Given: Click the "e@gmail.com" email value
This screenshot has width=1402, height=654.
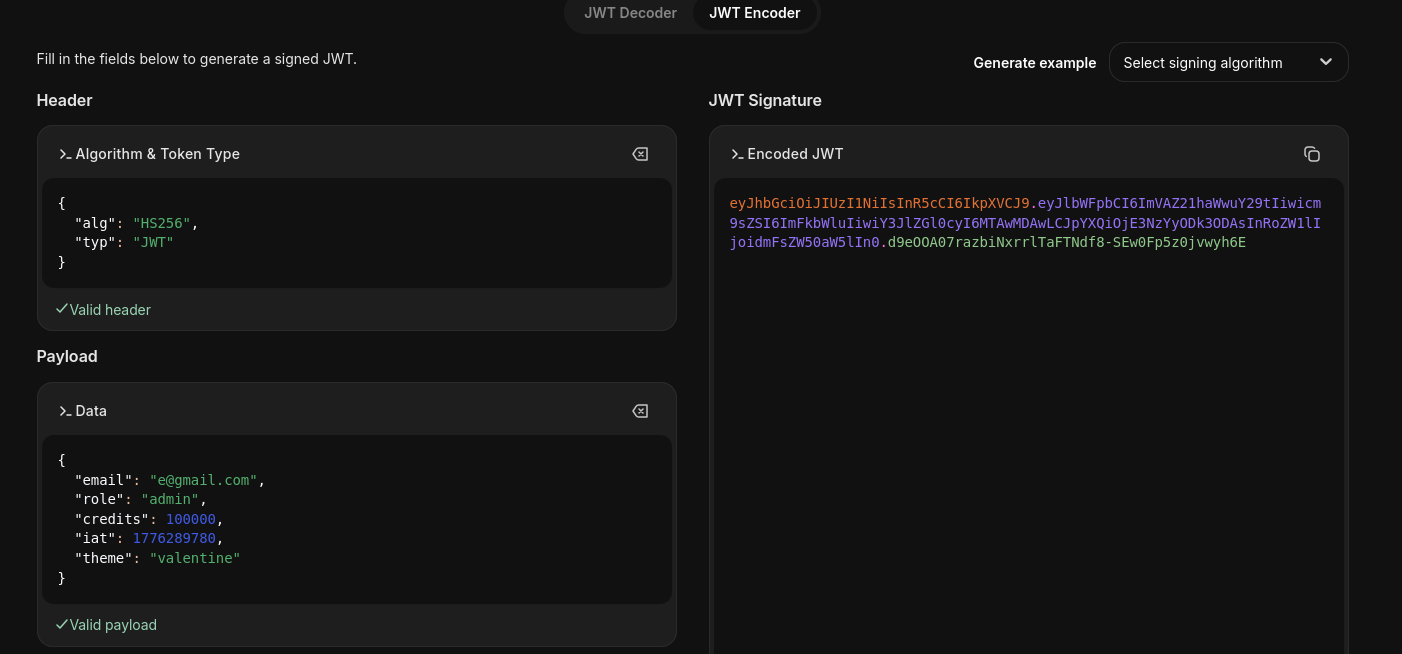Looking at the screenshot, I should click(x=203, y=480).
